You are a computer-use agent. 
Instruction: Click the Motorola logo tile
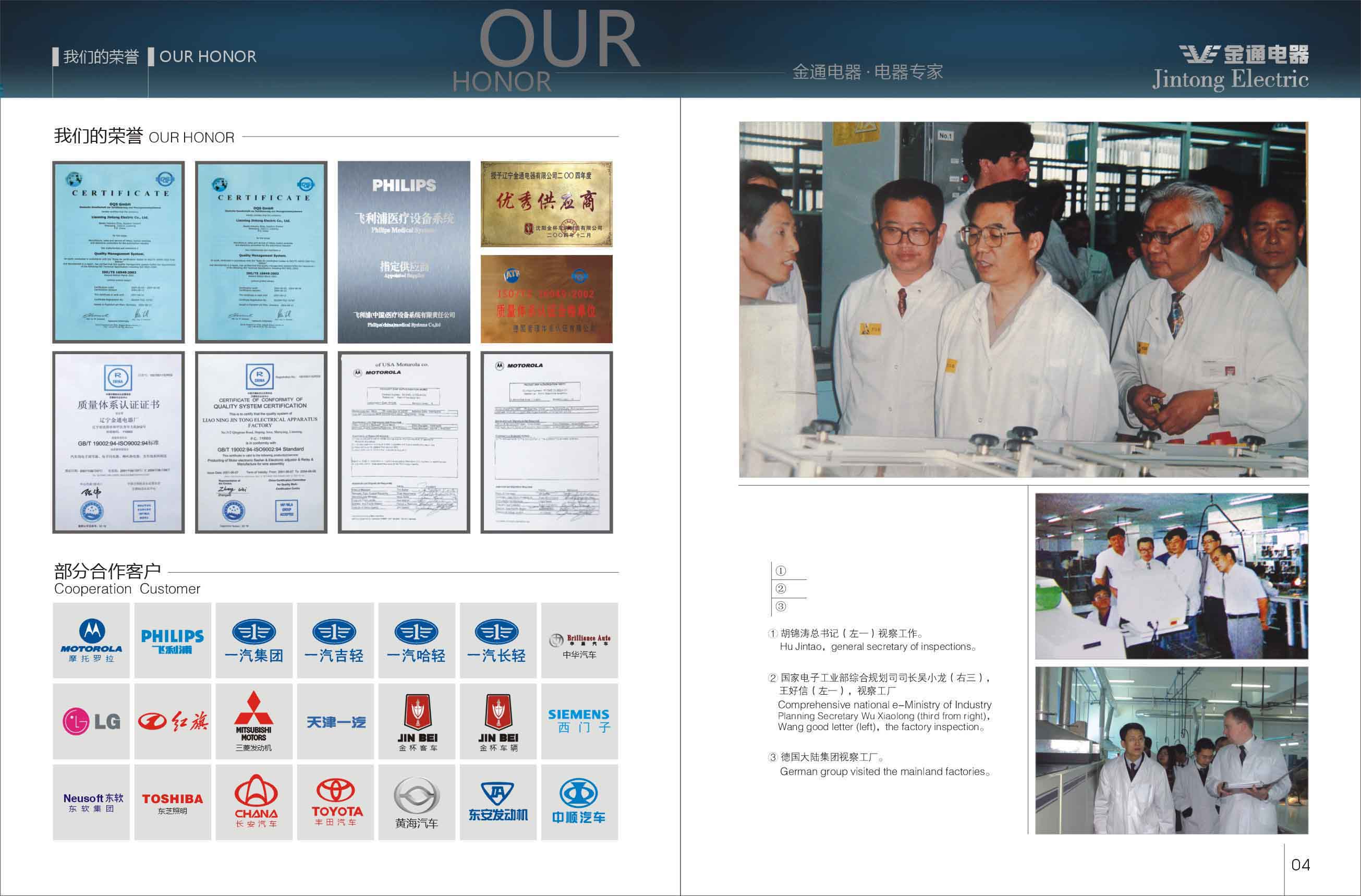[91, 640]
